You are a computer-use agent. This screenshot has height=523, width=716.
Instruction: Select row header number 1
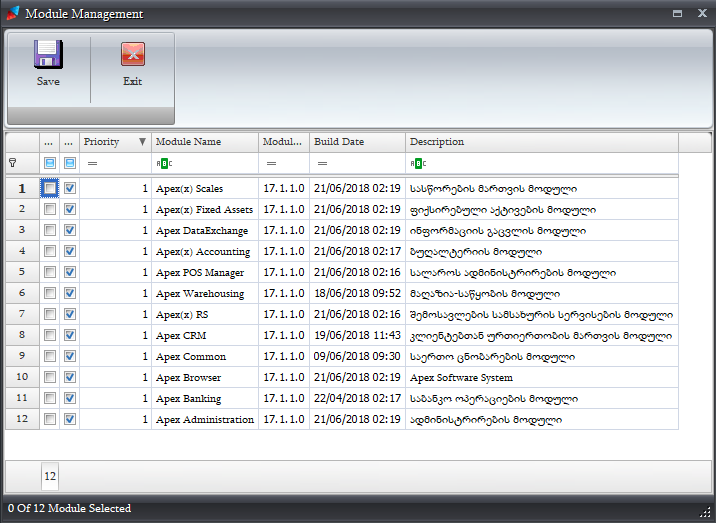(22, 188)
